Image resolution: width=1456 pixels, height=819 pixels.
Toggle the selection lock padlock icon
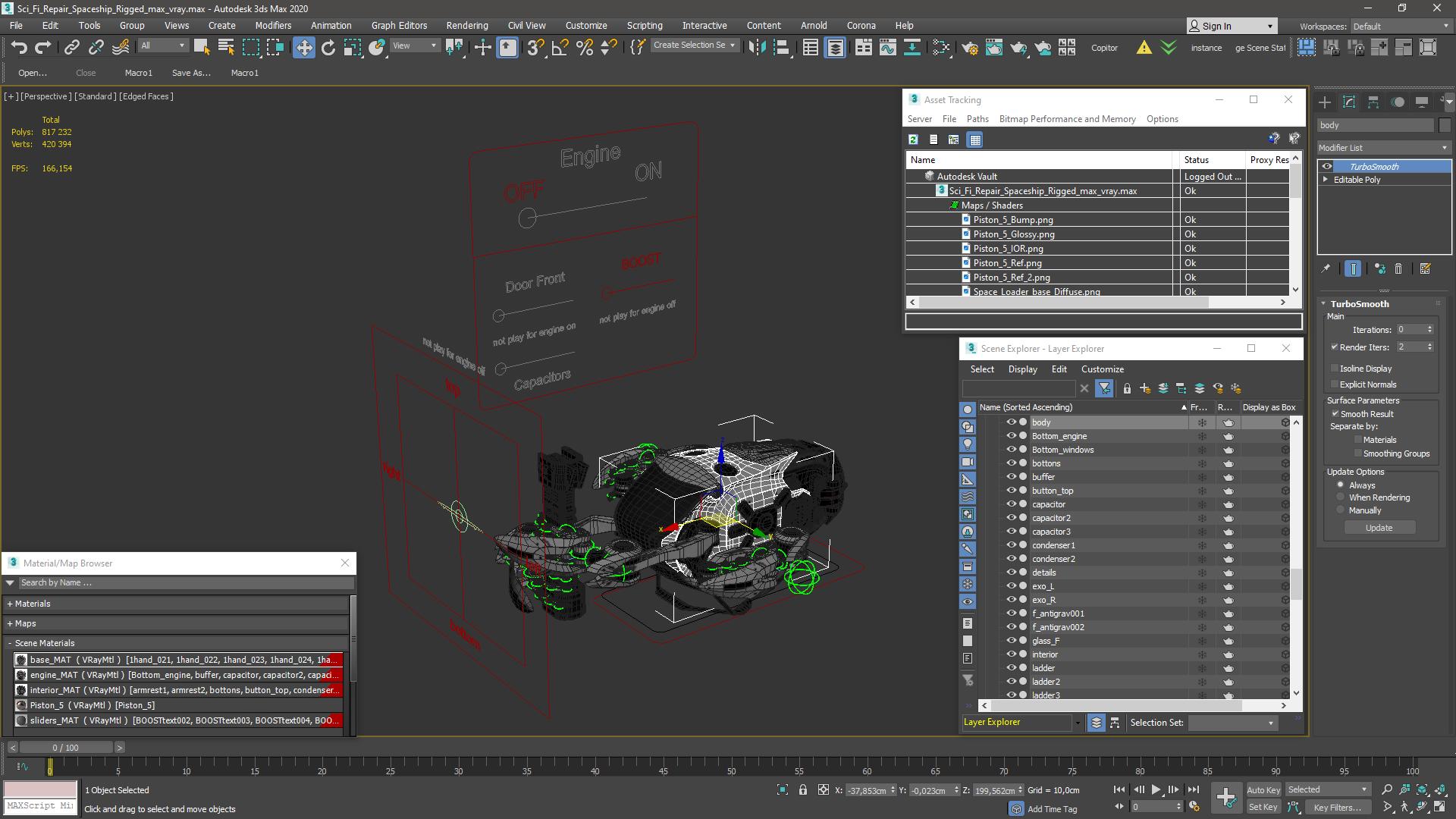(x=803, y=790)
